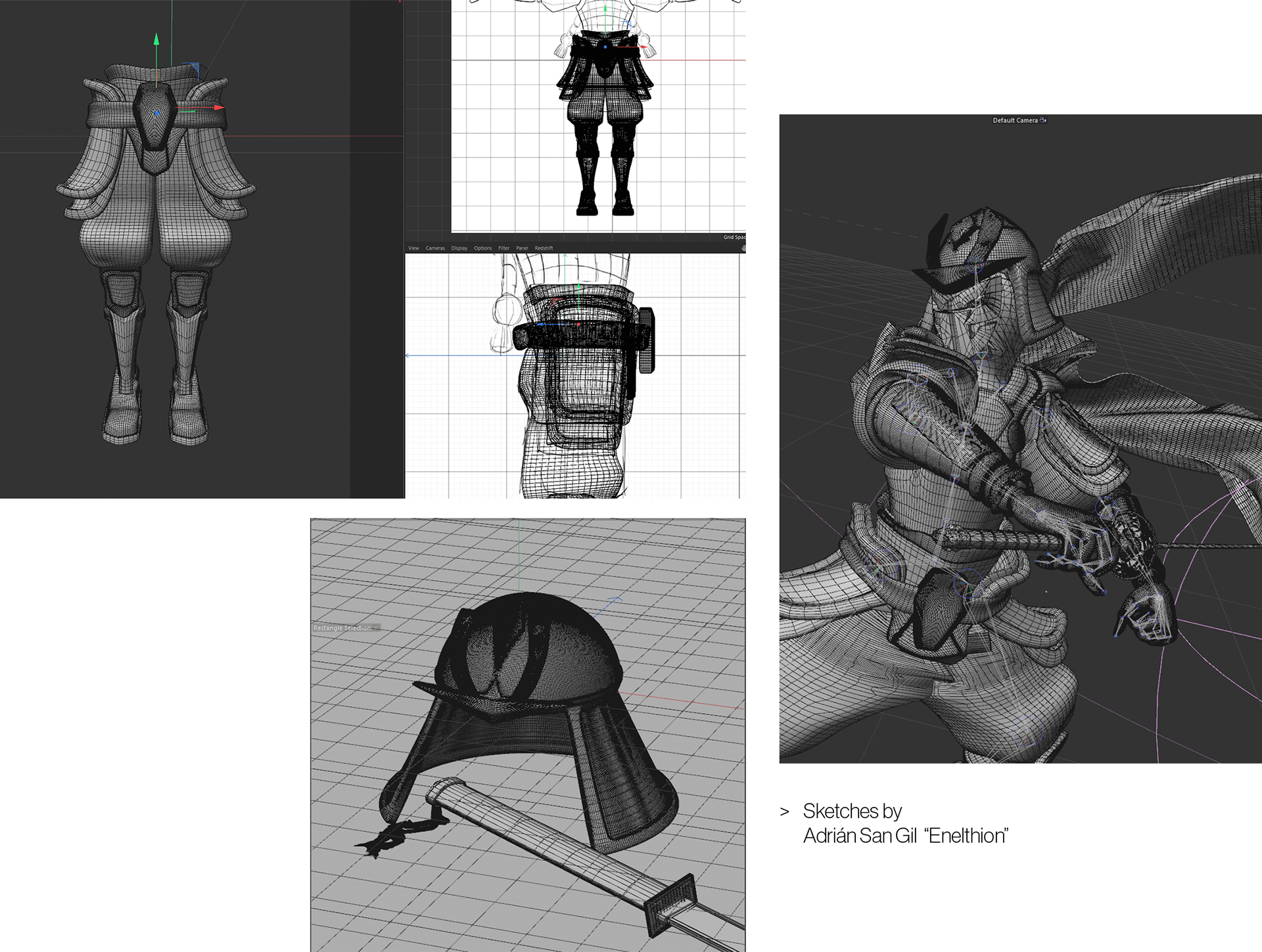Viewport: 1262px width, 952px height.
Task: Open the Redshift viewport menu
Action: pos(544,248)
